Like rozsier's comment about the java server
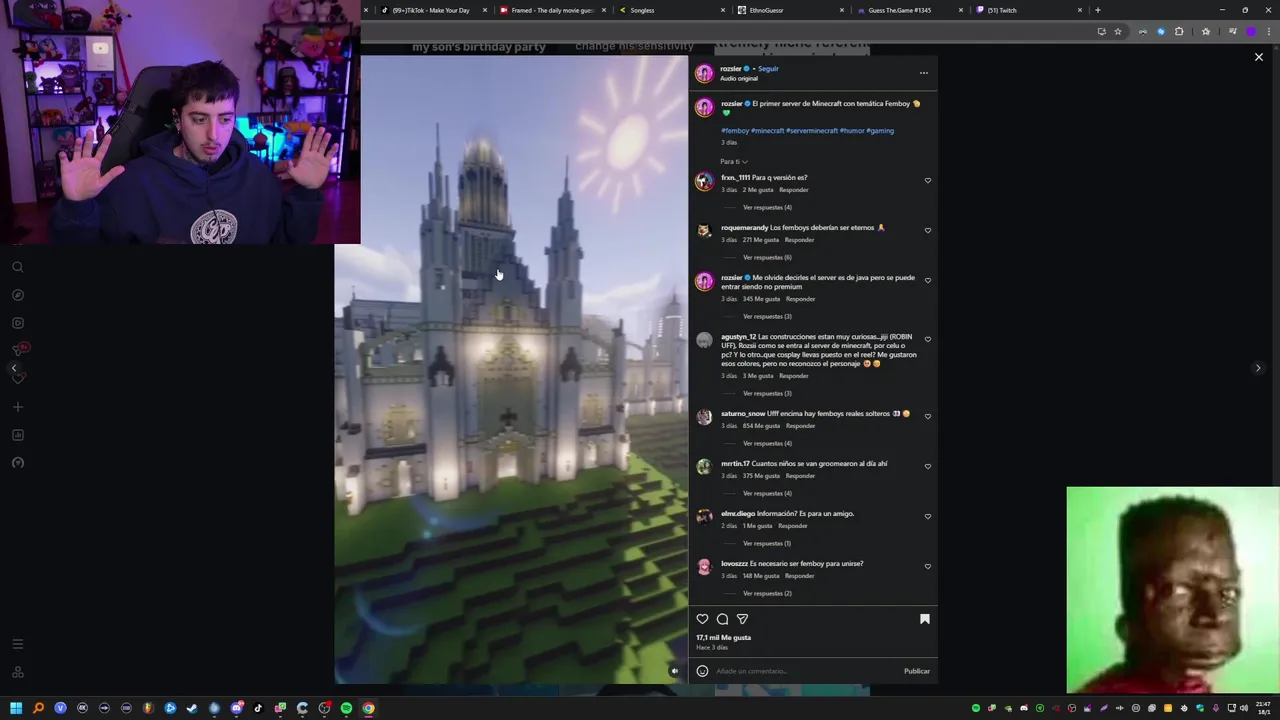The image size is (1280, 720). (x=928, y=281)
